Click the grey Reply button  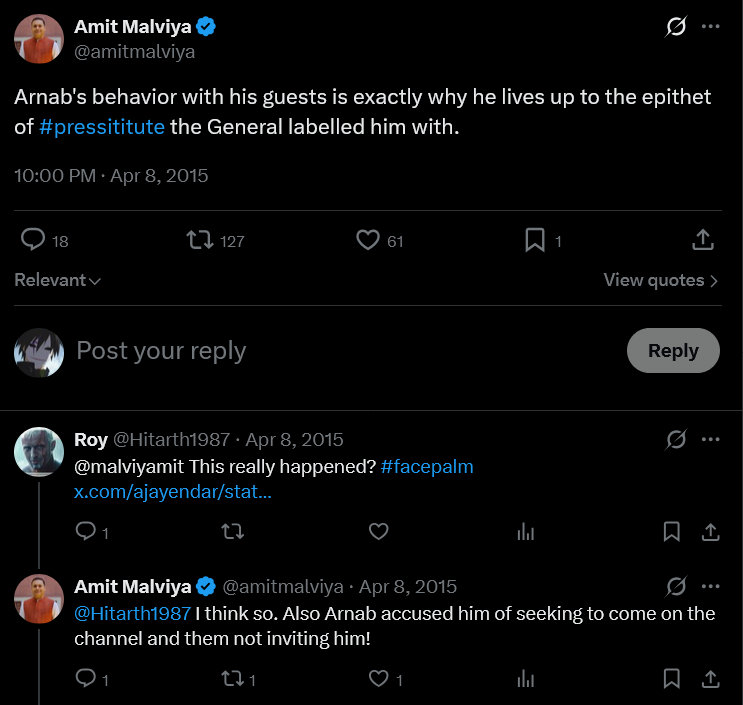pos(673,351)
